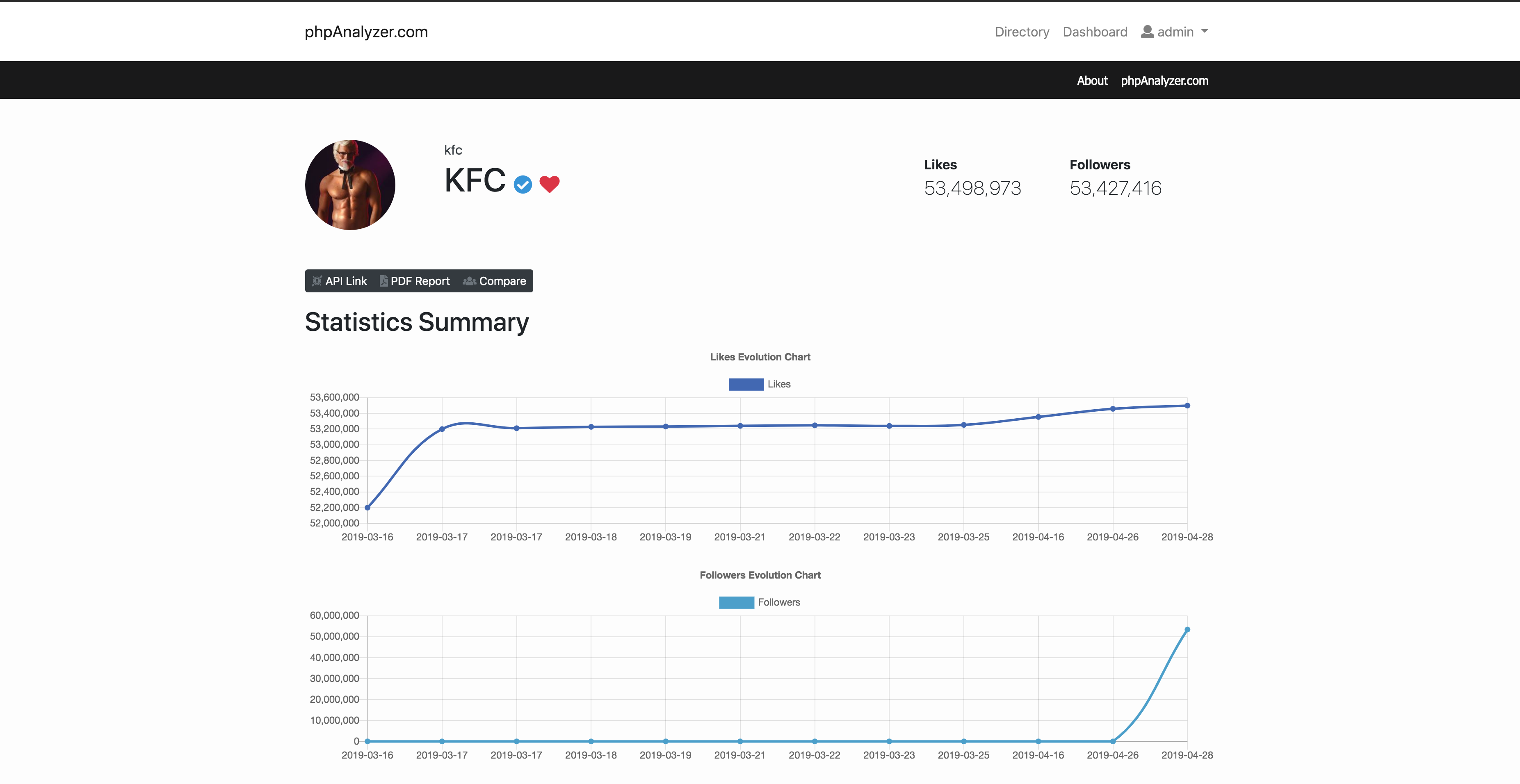Click the Followers stat heading label

pyautogui.click(x=1100, y=165)
